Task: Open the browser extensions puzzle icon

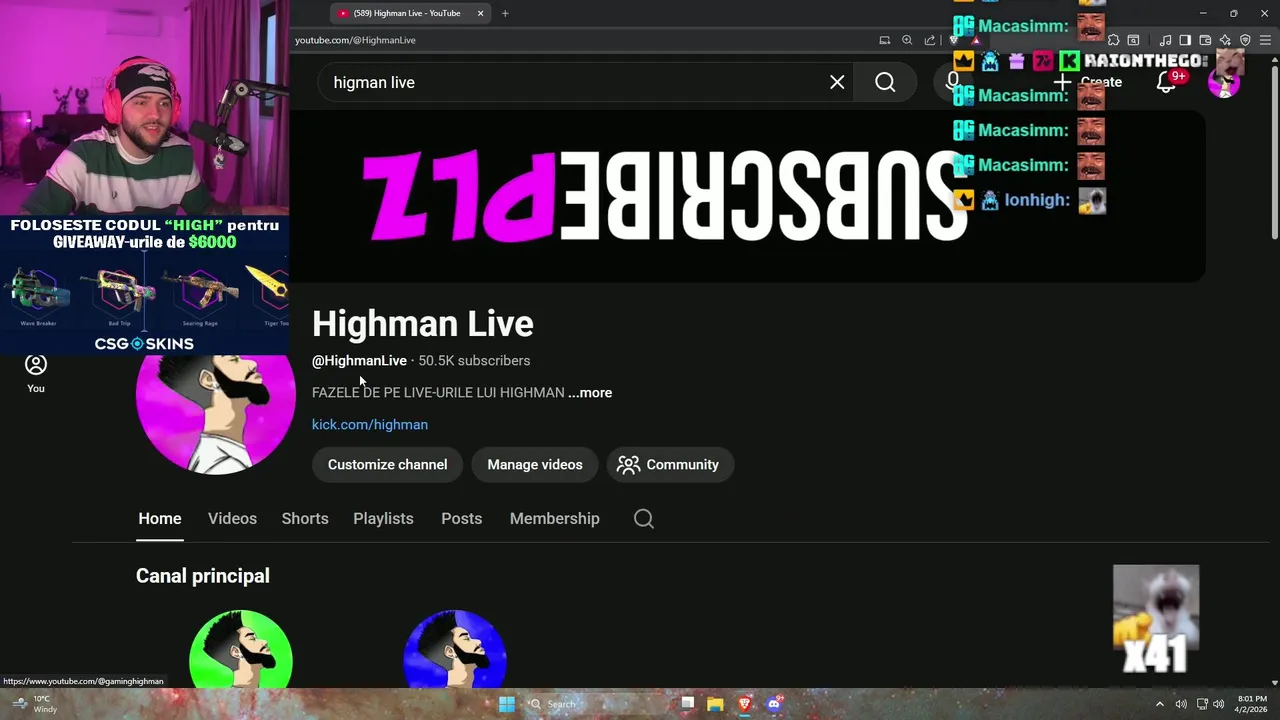Action: tap(1113, 40)
